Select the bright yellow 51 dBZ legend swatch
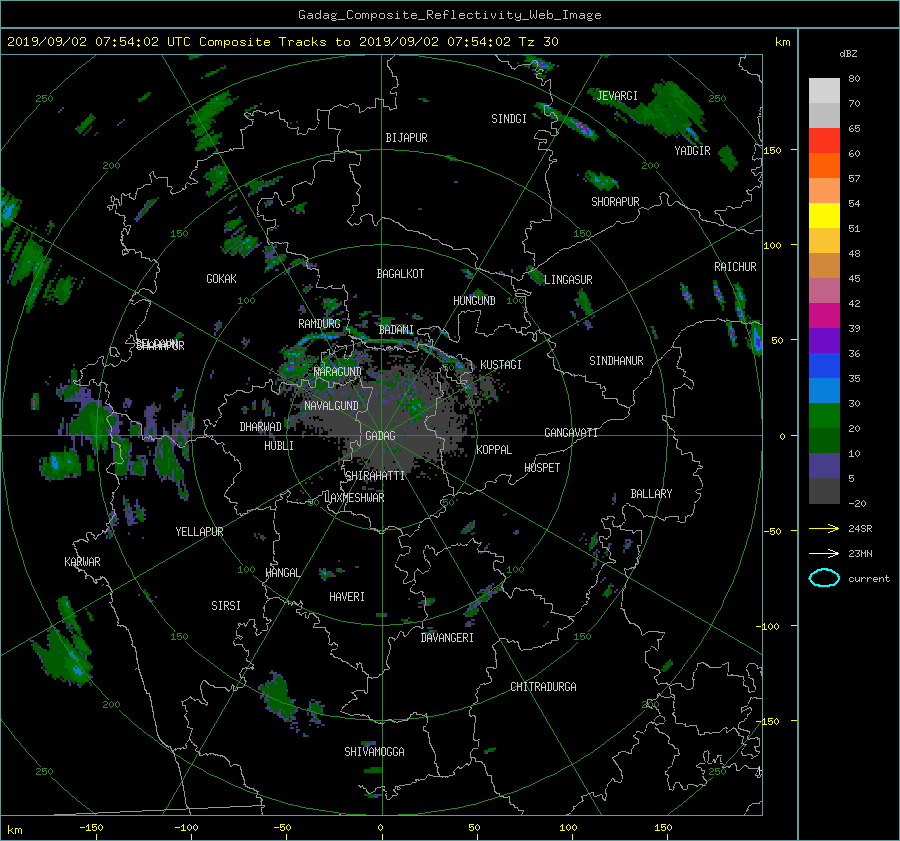Viewport: 900px width, 841px height. [824, 216]
